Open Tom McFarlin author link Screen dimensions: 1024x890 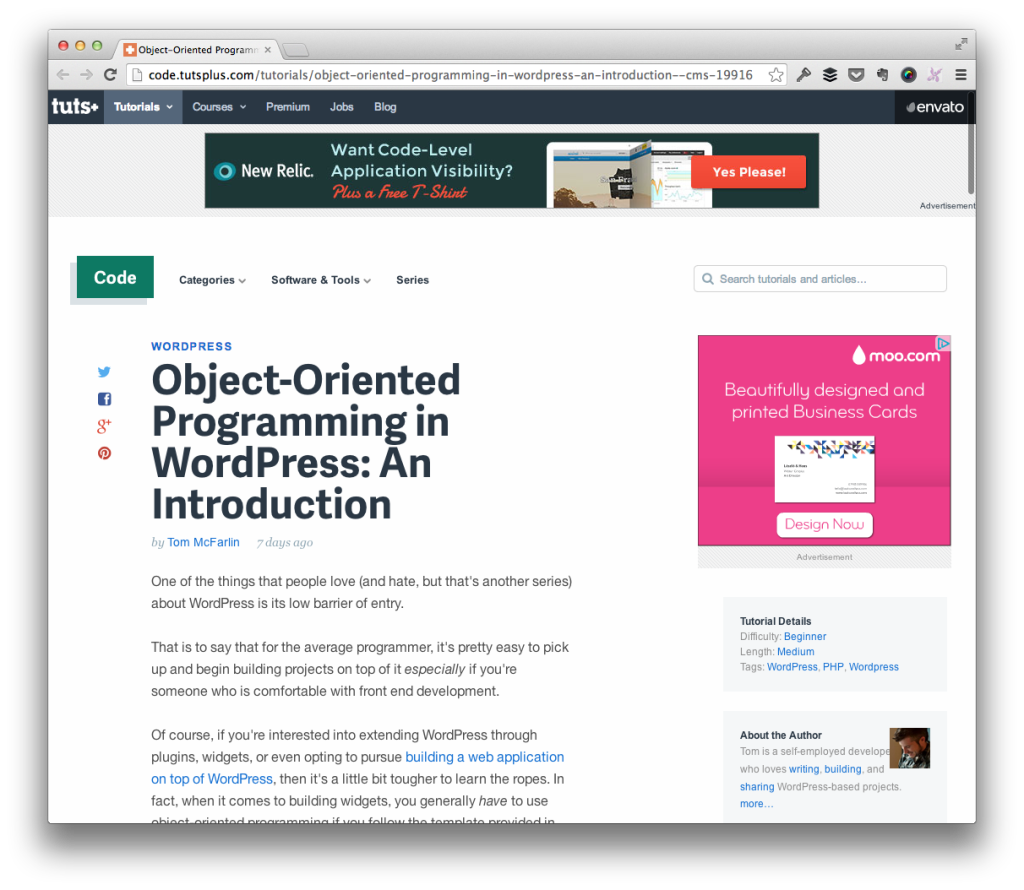click(x=203, y=542)
